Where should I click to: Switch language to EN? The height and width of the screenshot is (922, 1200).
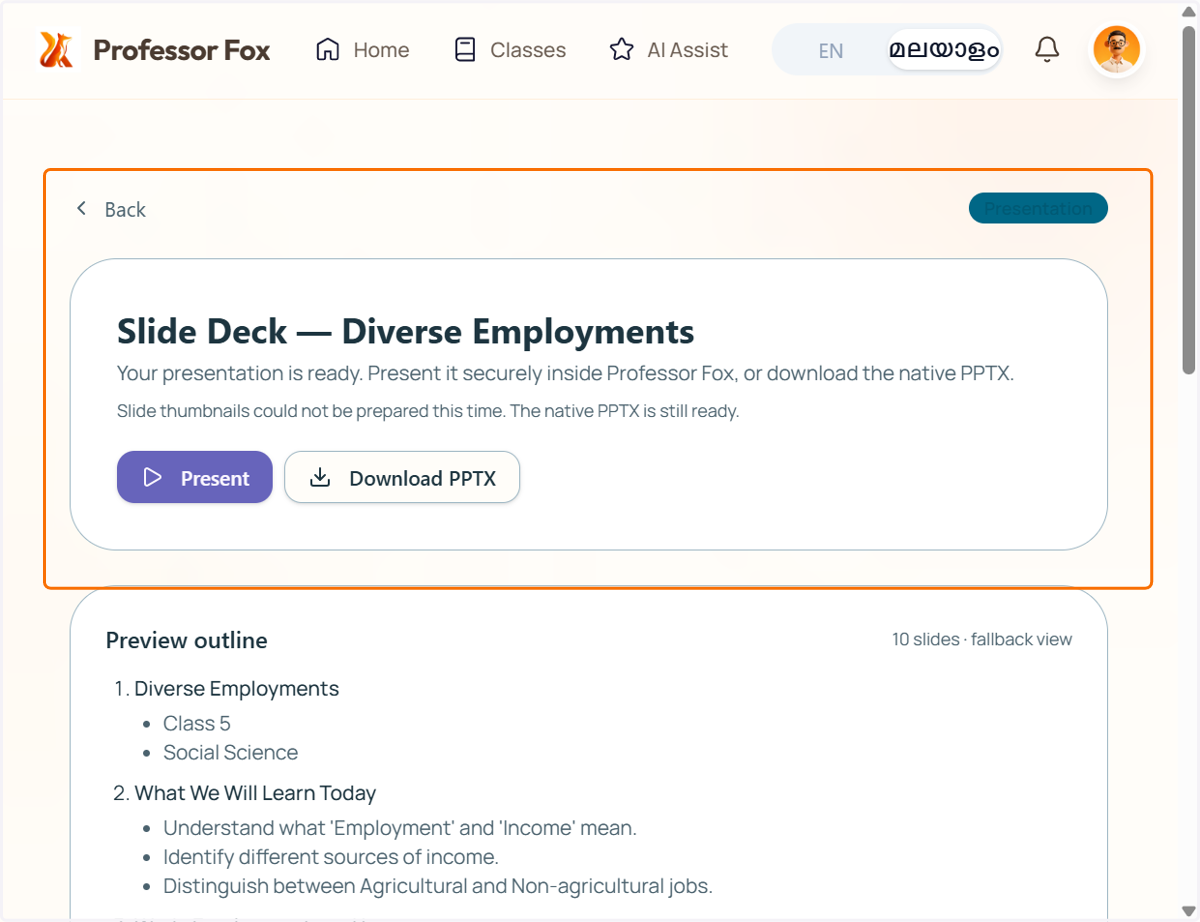(830, 51)
